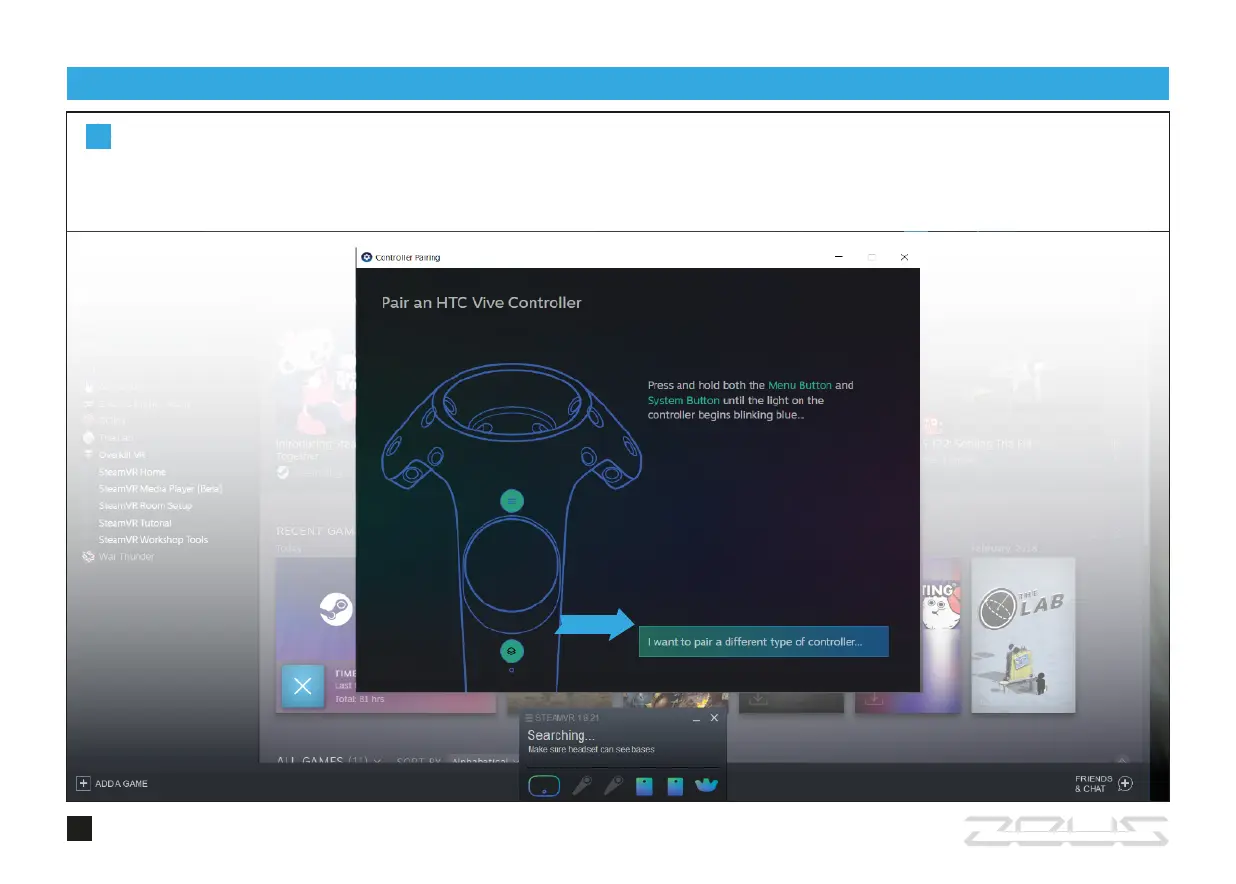
Task: Select SteamVR Media Player [Beta] entry
Action: tap(160, 489)
